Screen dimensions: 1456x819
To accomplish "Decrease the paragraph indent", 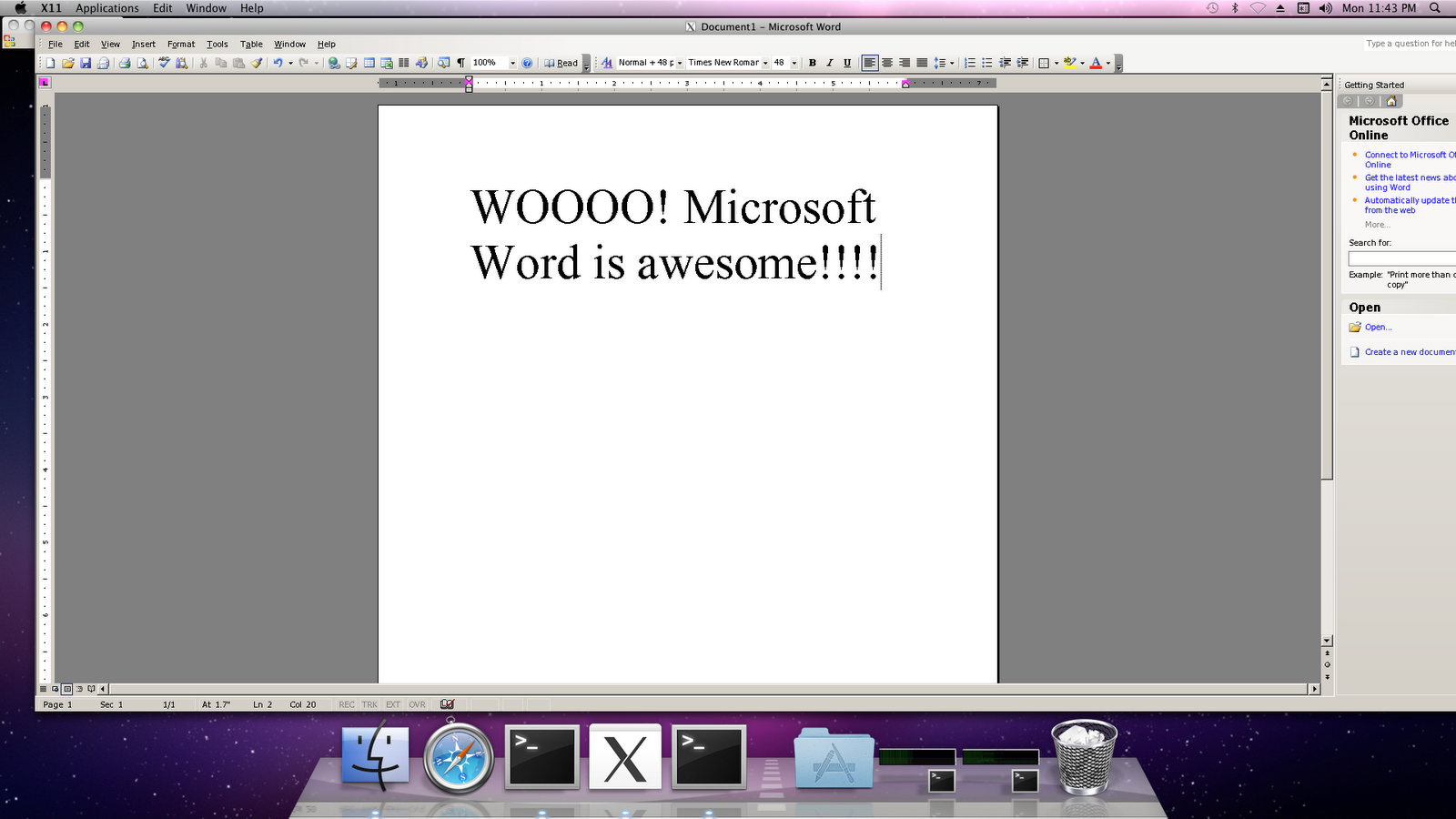I will pyautogui.click(x=1005, y=63).
